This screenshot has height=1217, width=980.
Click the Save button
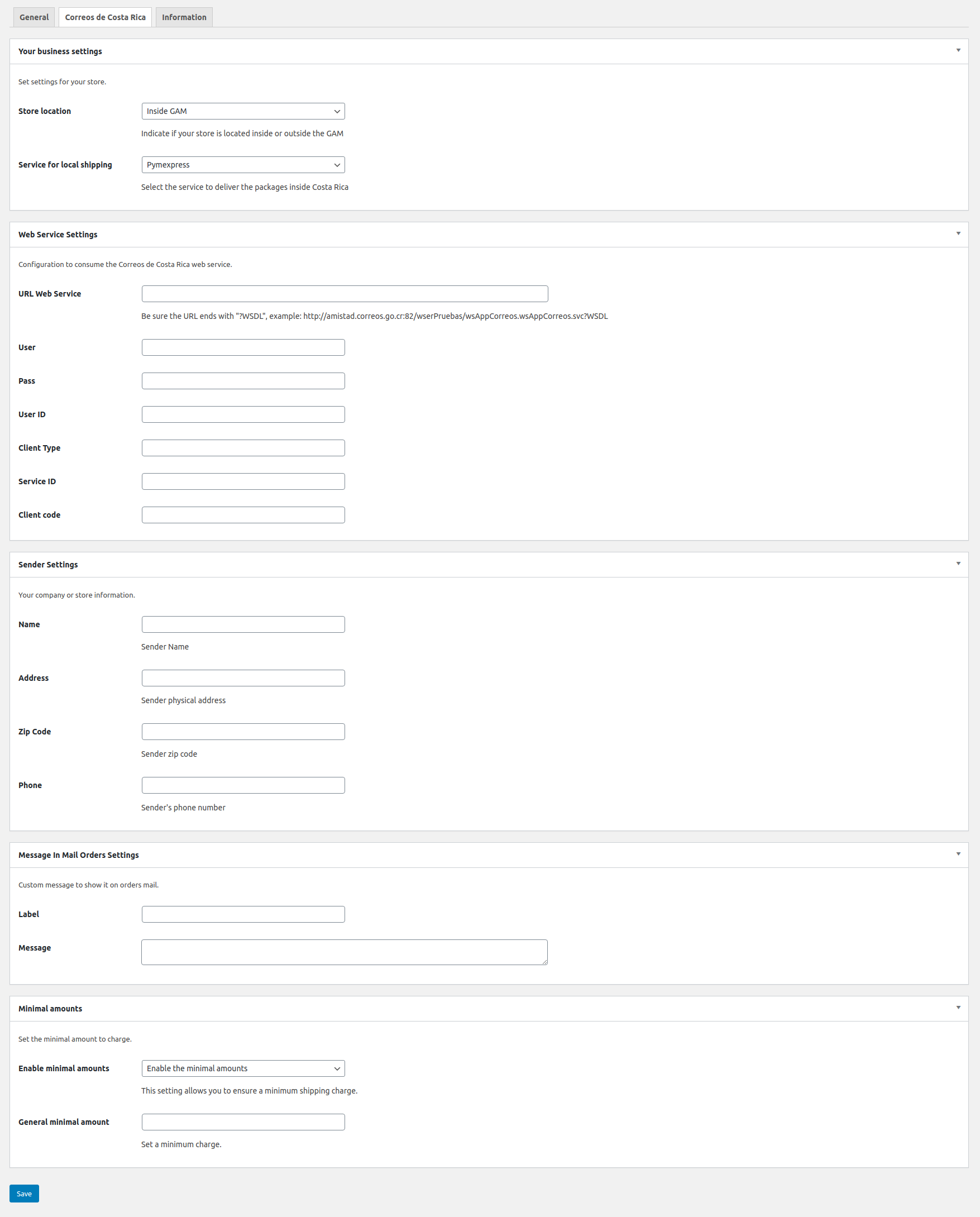click(24, 1194)
